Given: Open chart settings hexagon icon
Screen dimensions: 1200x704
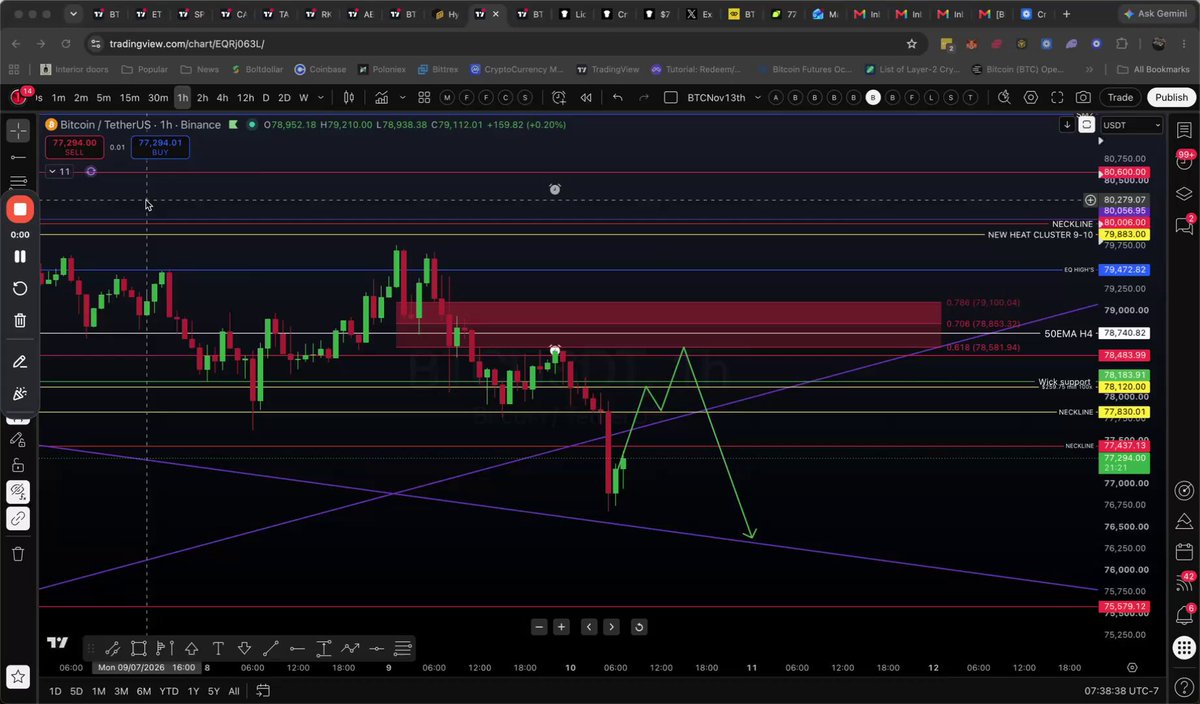Looking at the screenshot, I should point(1031,97).
